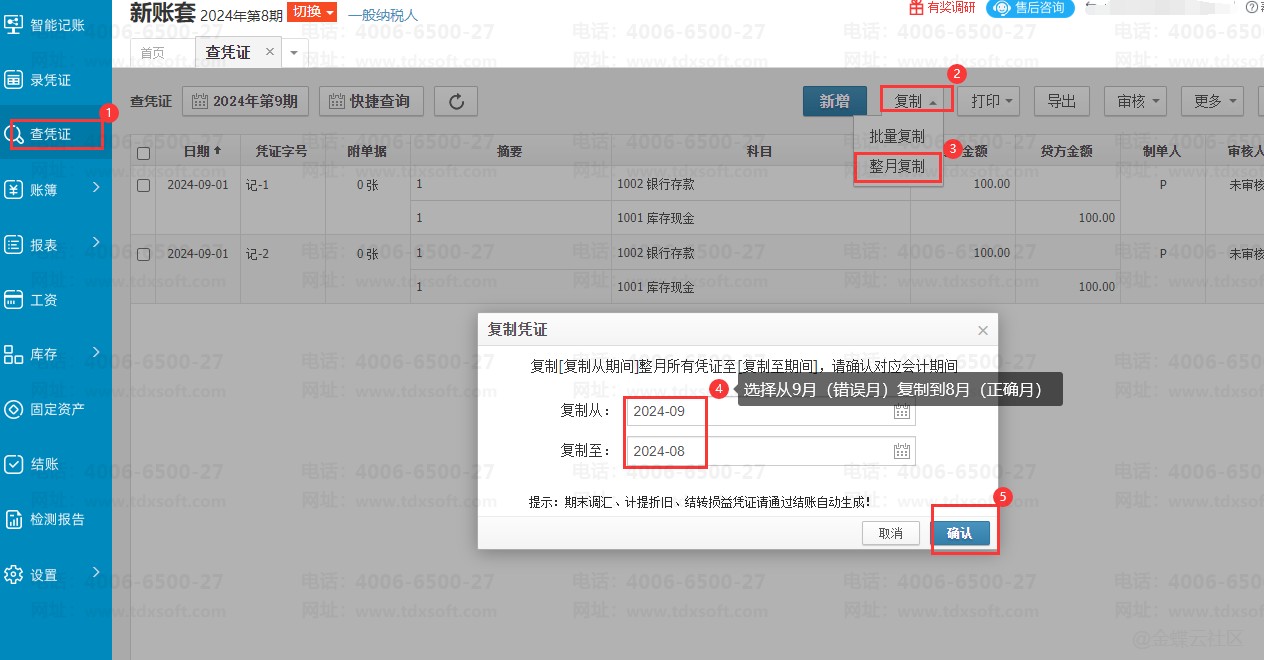Open calendar picker for 复制至 field
This screenshot has height=660, width=1264.
(x=901, y=451)
